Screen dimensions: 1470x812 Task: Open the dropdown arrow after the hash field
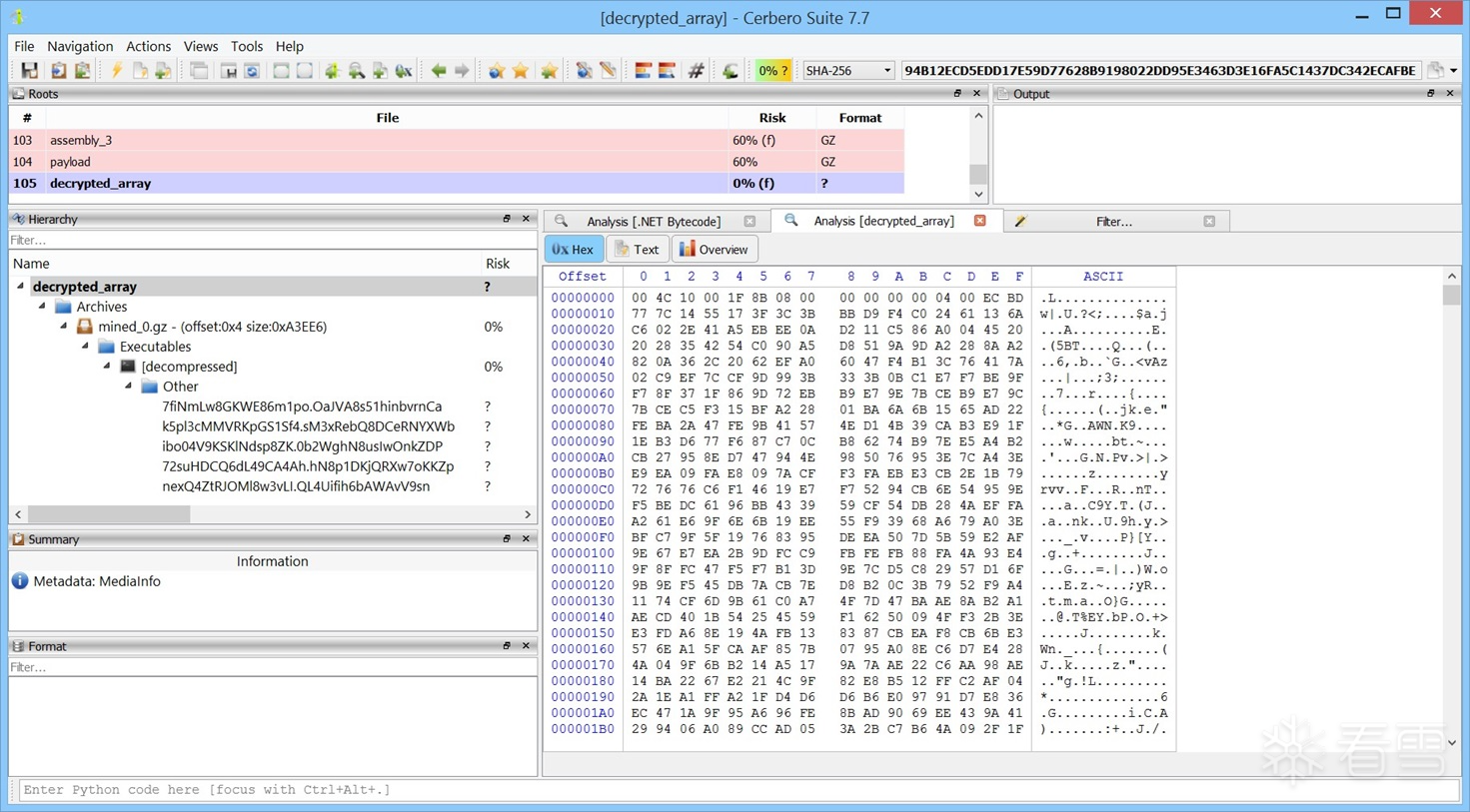coord(1454,71)
